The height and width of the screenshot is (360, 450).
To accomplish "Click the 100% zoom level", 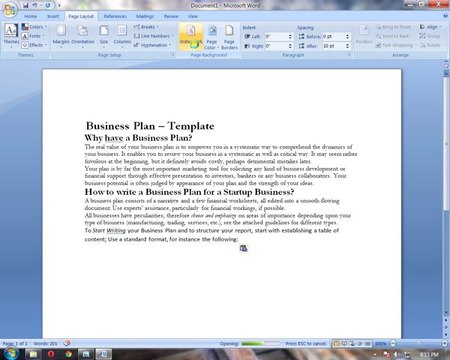I will [x=380, y=343].
